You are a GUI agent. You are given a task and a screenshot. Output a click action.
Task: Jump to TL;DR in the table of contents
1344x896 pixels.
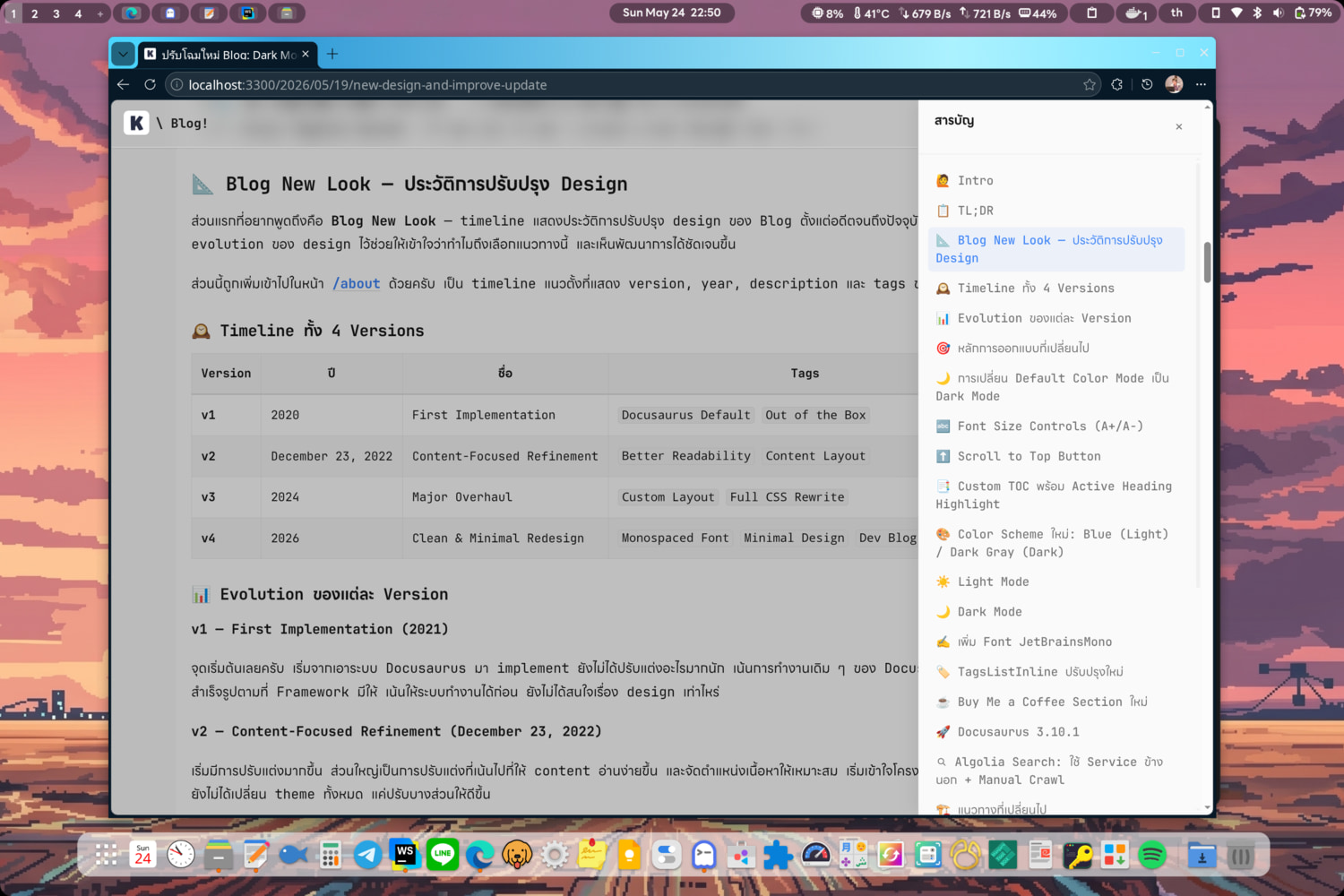click(x=1057, y=211)
